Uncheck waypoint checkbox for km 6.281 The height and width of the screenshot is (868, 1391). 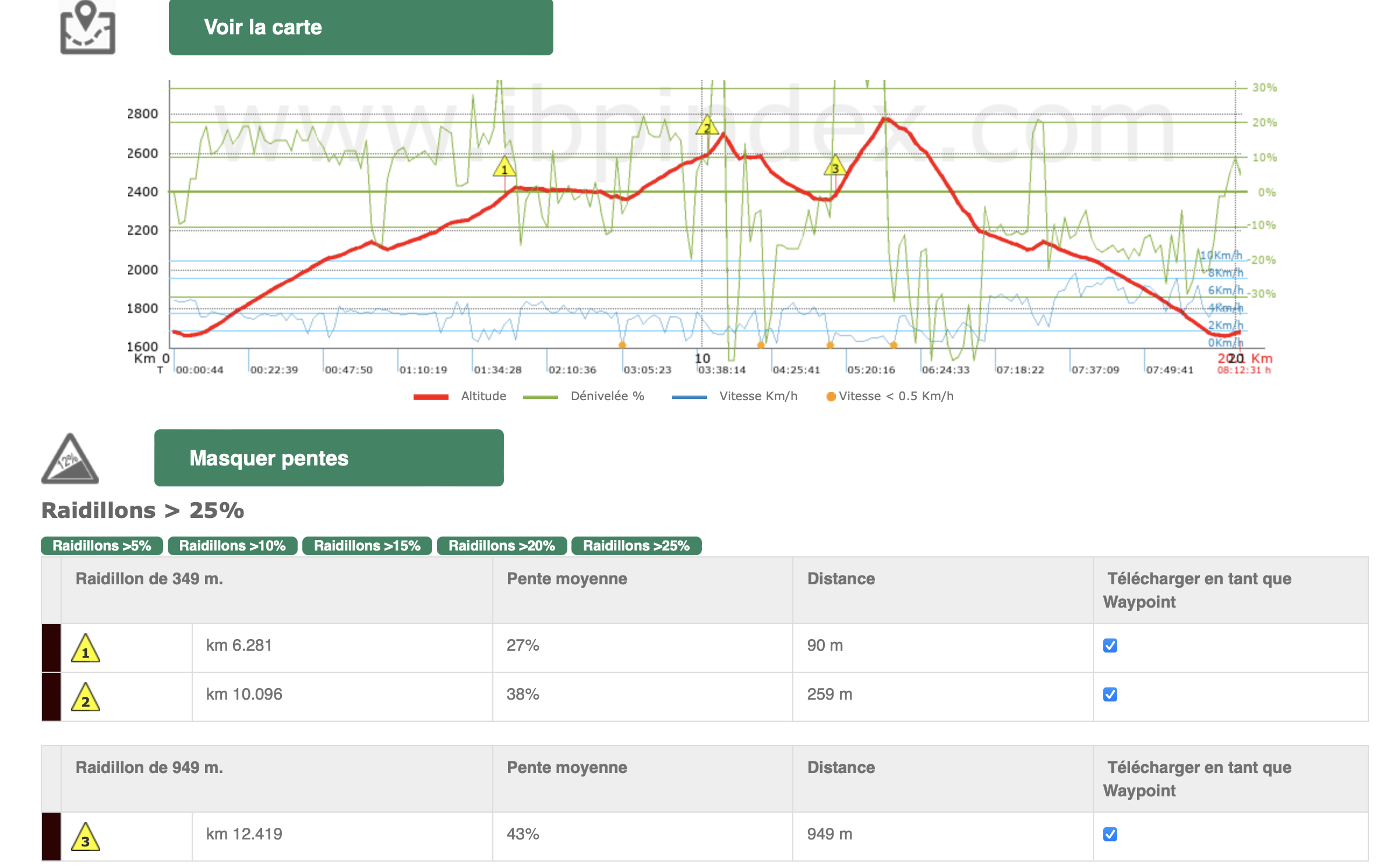[x=1110, y=645]
